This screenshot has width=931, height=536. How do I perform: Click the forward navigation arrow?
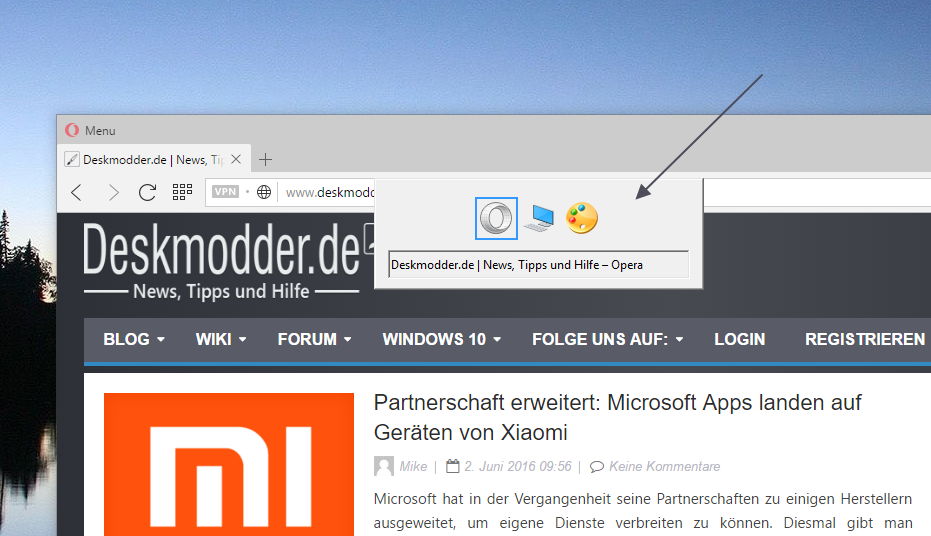pyautogui.click(x=113, y=192)
